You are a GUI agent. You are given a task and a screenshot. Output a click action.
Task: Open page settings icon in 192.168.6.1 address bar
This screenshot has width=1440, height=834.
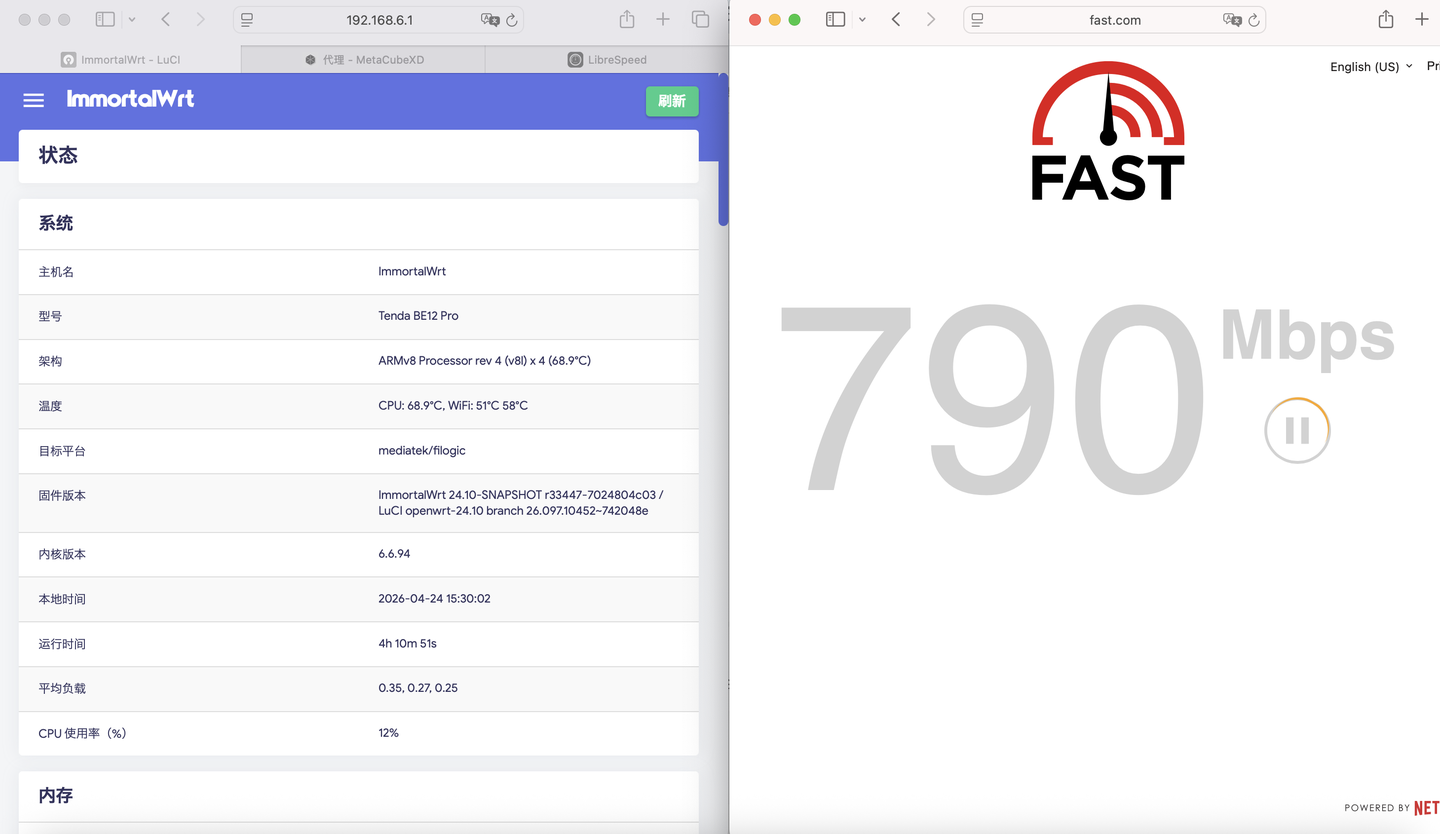coord(247,20)
